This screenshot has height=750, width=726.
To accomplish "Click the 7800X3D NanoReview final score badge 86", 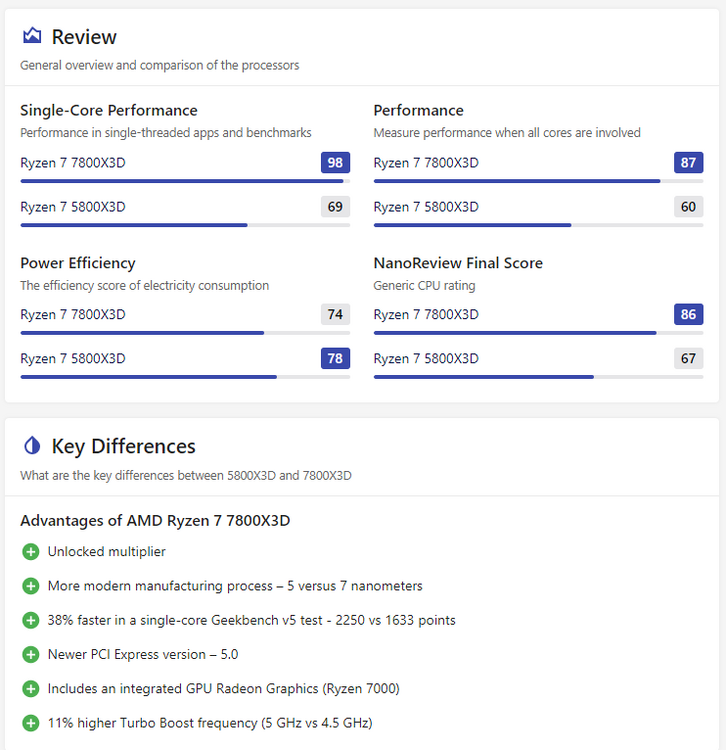I will coord(688,315).
